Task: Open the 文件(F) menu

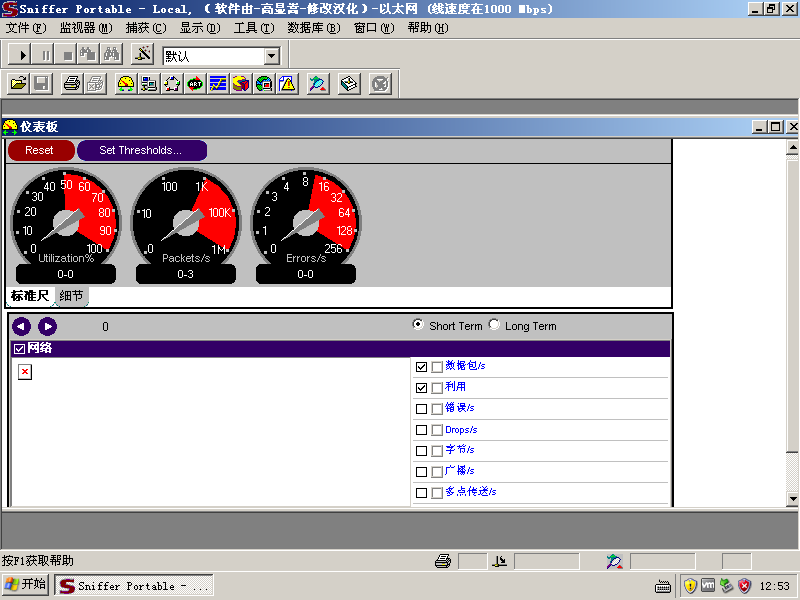Action: (26, 28)
